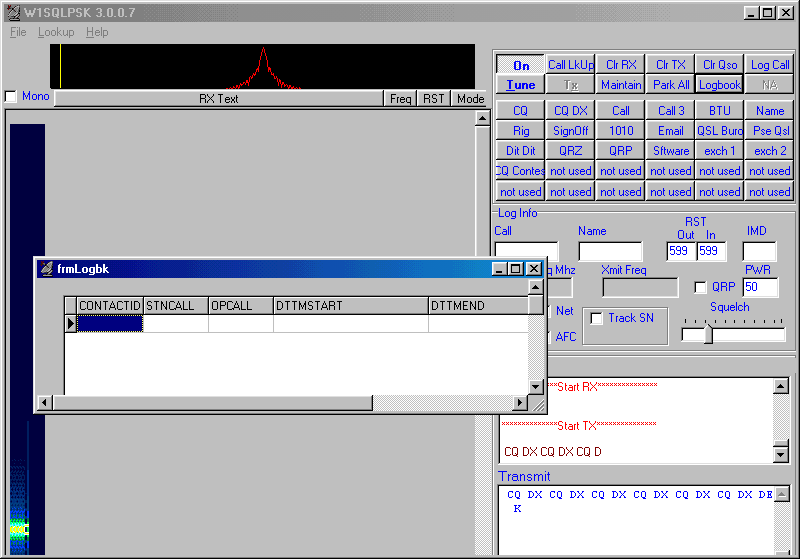The image size is (800, 559).
Task: Click the Call macro button
Action: coord(620,111)
